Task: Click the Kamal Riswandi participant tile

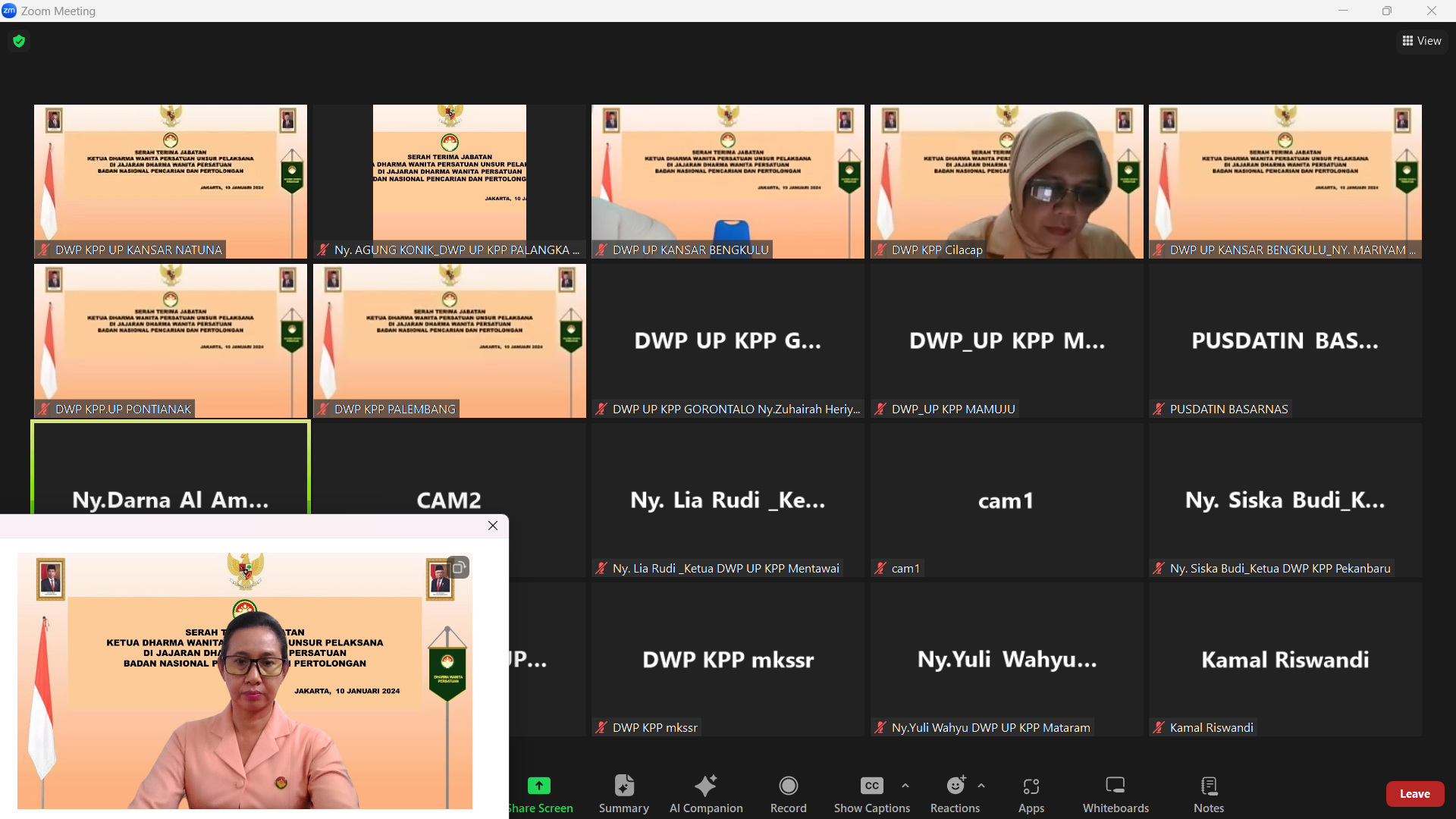Action: click(x=1285, y=659)
